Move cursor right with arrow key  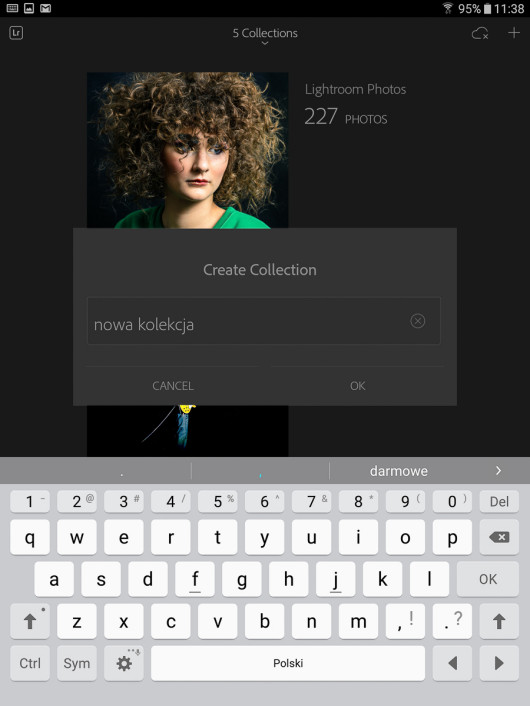point(499,663)
